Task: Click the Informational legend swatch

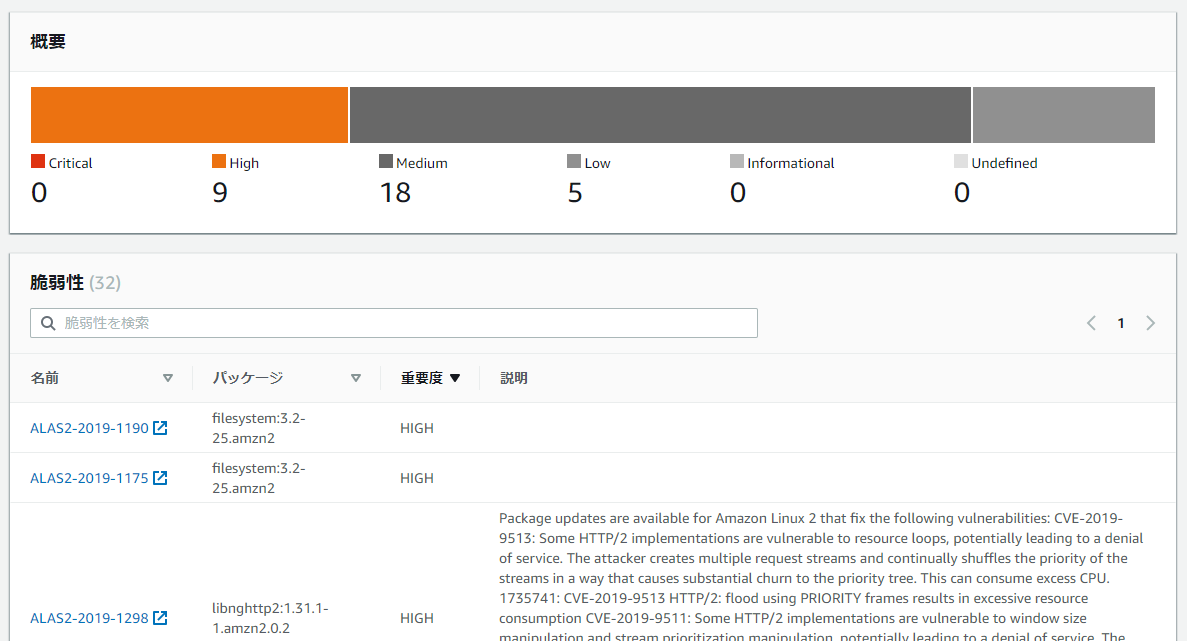Action: pyautogui.click(x=737, y=161)
